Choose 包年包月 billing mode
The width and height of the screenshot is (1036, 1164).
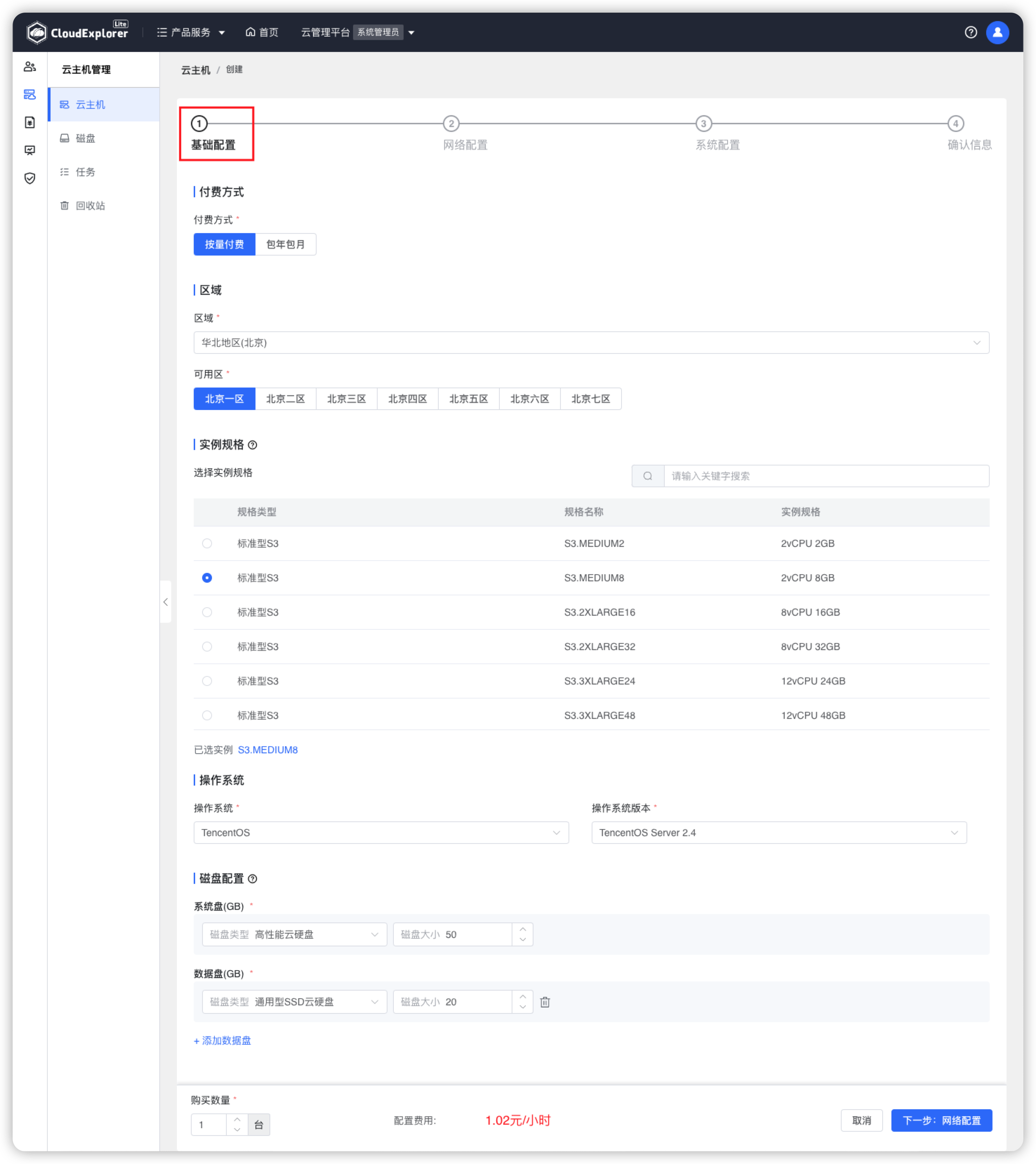pos(285,244)
